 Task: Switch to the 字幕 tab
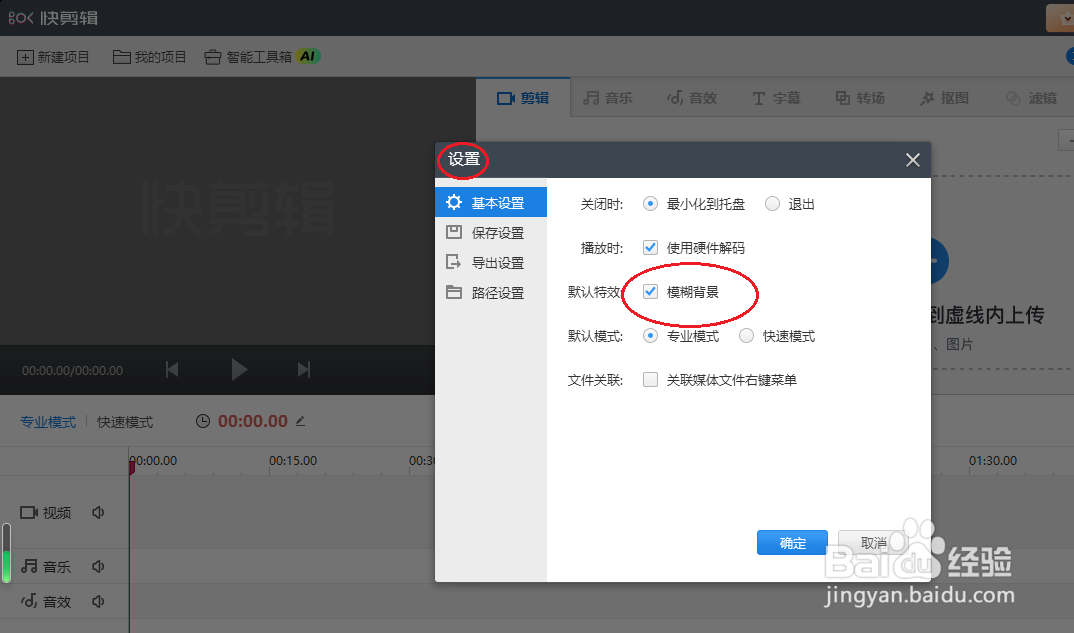pyautogui.click(x=776, y=98)
